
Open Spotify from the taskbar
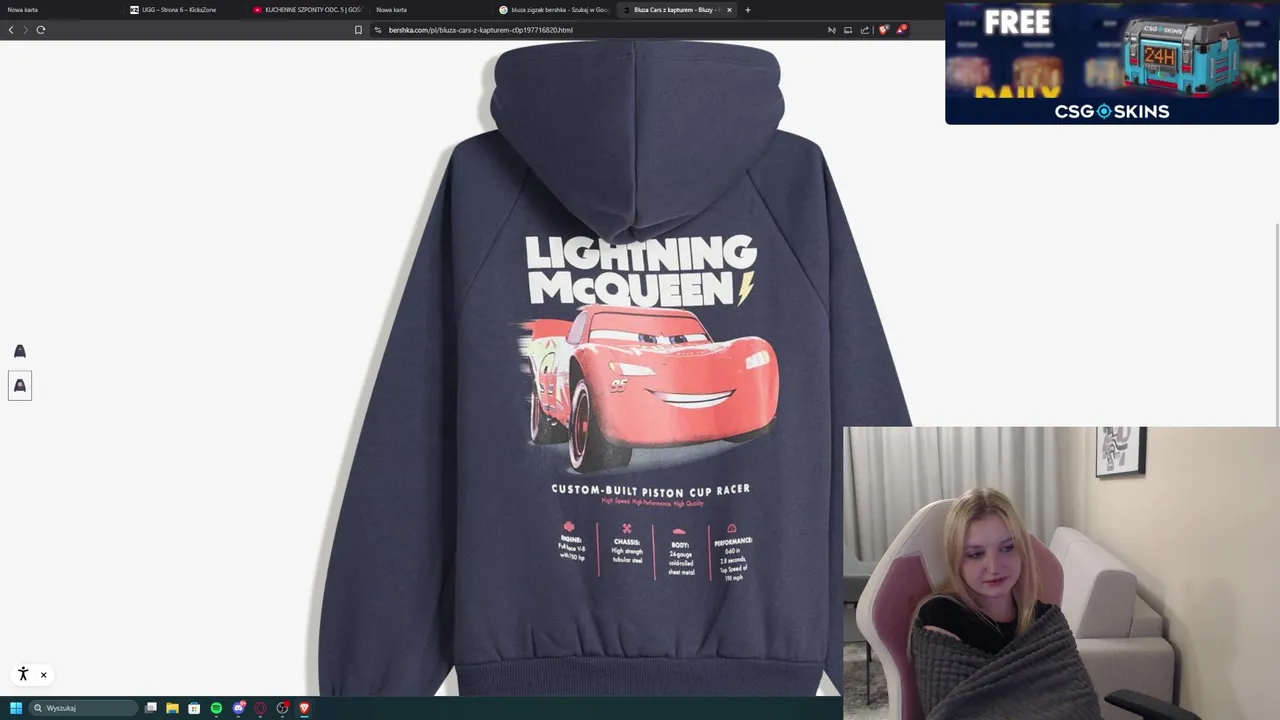tap(216, 708)
